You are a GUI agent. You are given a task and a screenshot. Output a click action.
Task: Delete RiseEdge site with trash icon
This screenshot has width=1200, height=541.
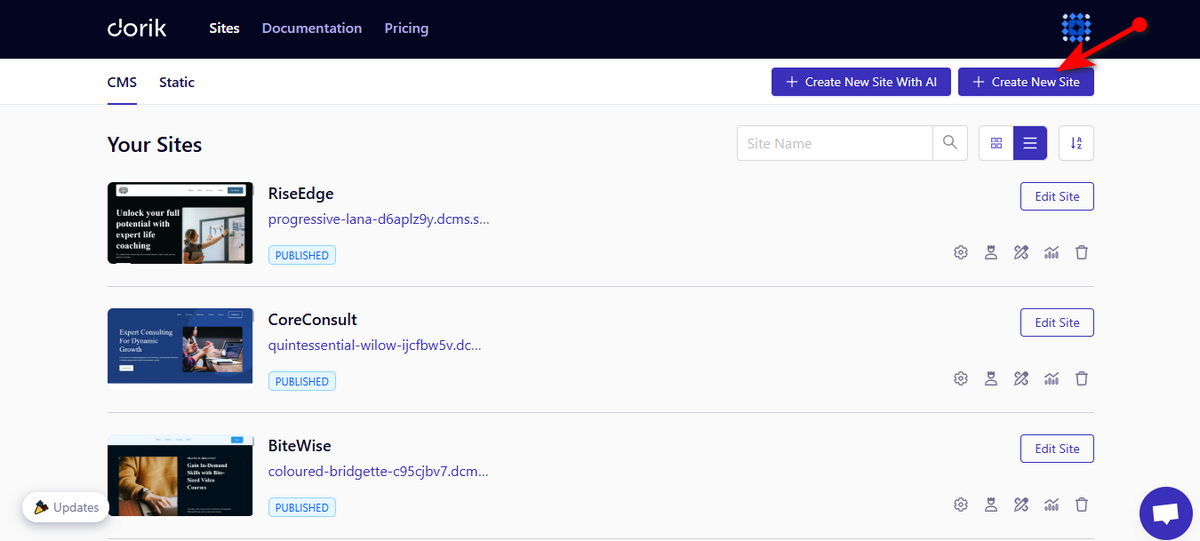pyautogui.click(x=1081, y=253)
